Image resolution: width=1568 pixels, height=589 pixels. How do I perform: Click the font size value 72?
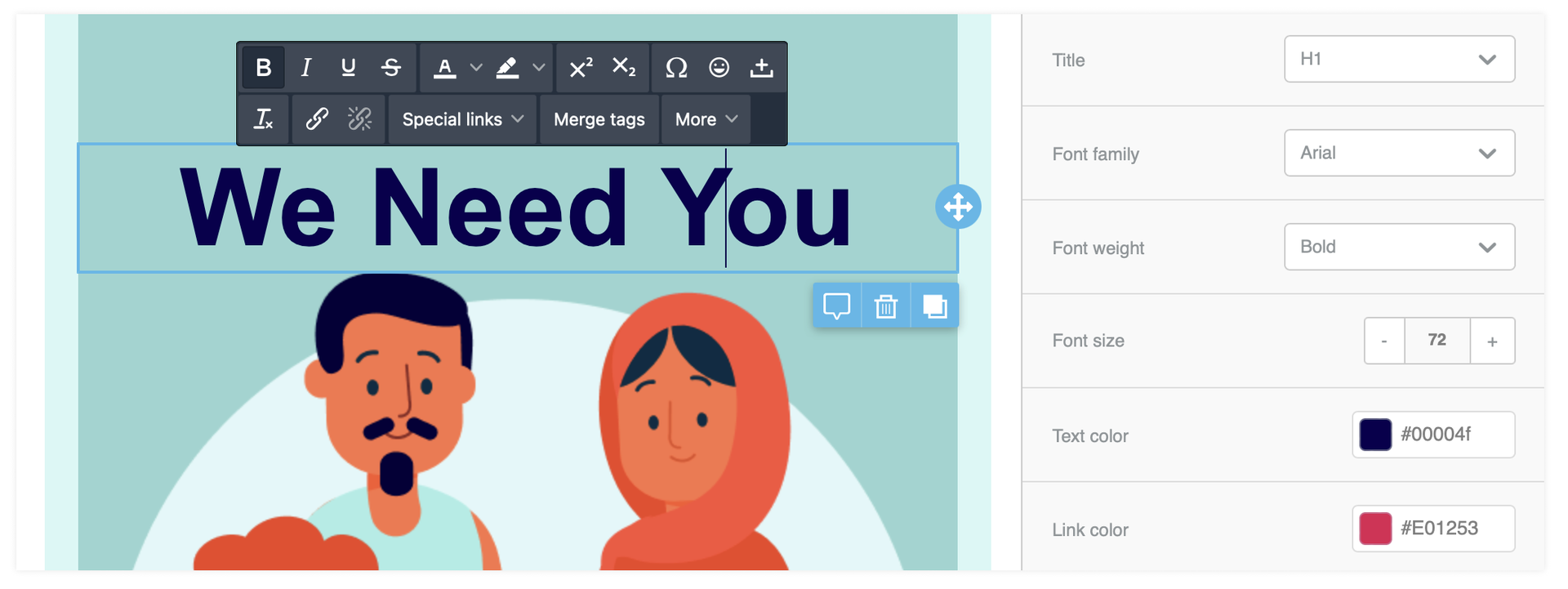(1437, 341)
